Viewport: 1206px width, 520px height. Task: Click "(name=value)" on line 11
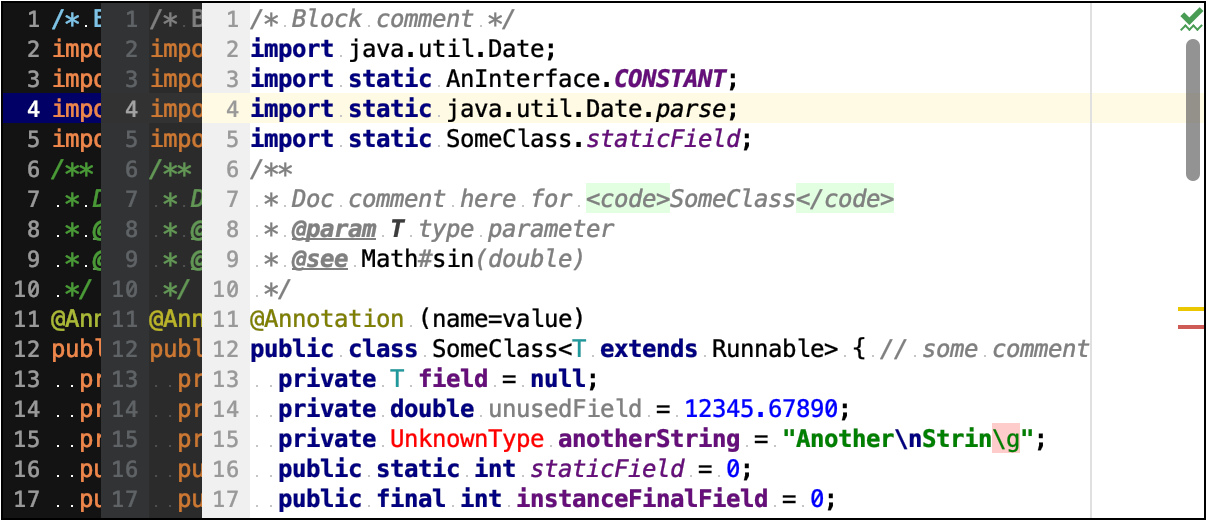[x=502, y=319]
